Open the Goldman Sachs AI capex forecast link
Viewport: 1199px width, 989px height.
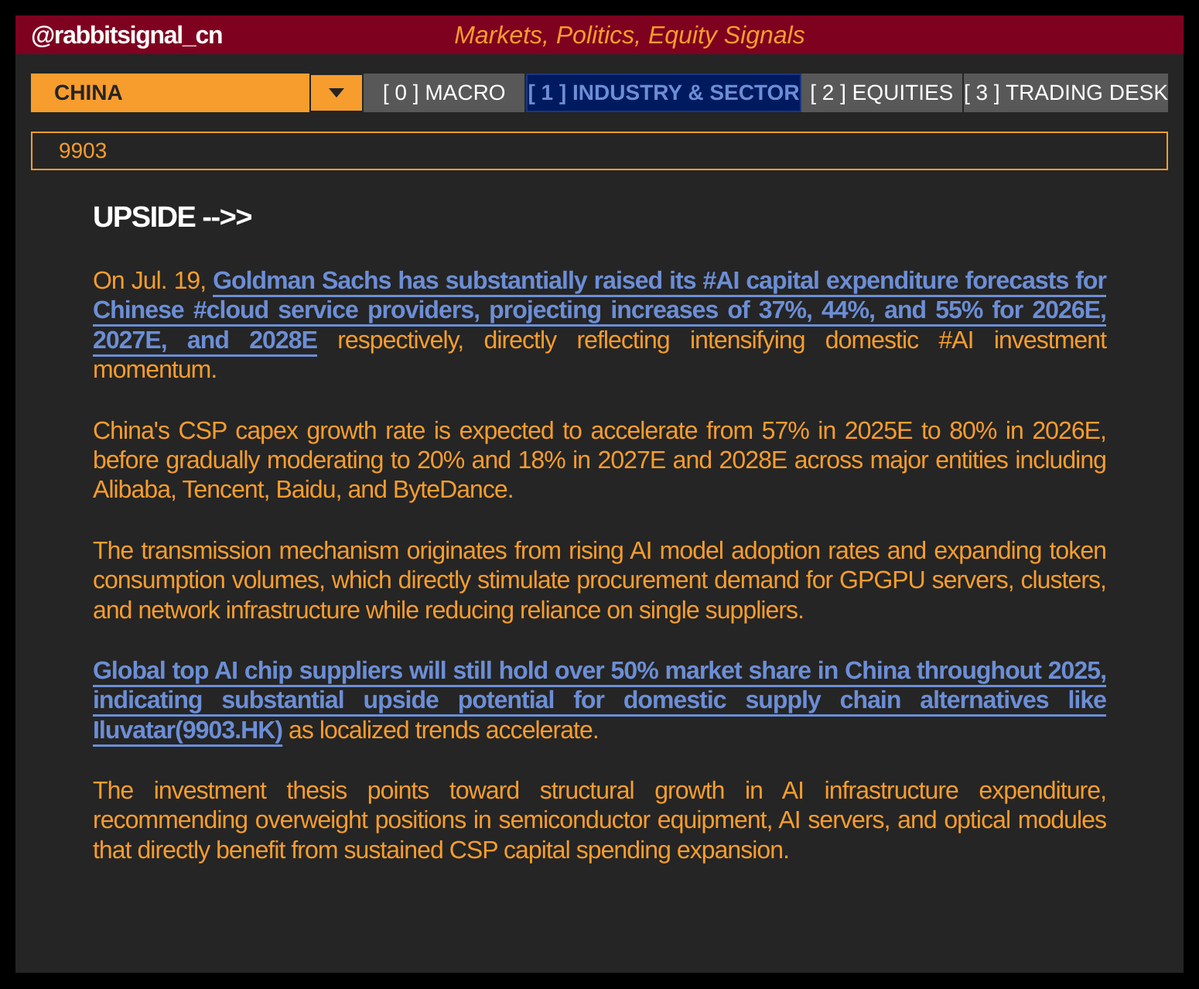(600, 310)
